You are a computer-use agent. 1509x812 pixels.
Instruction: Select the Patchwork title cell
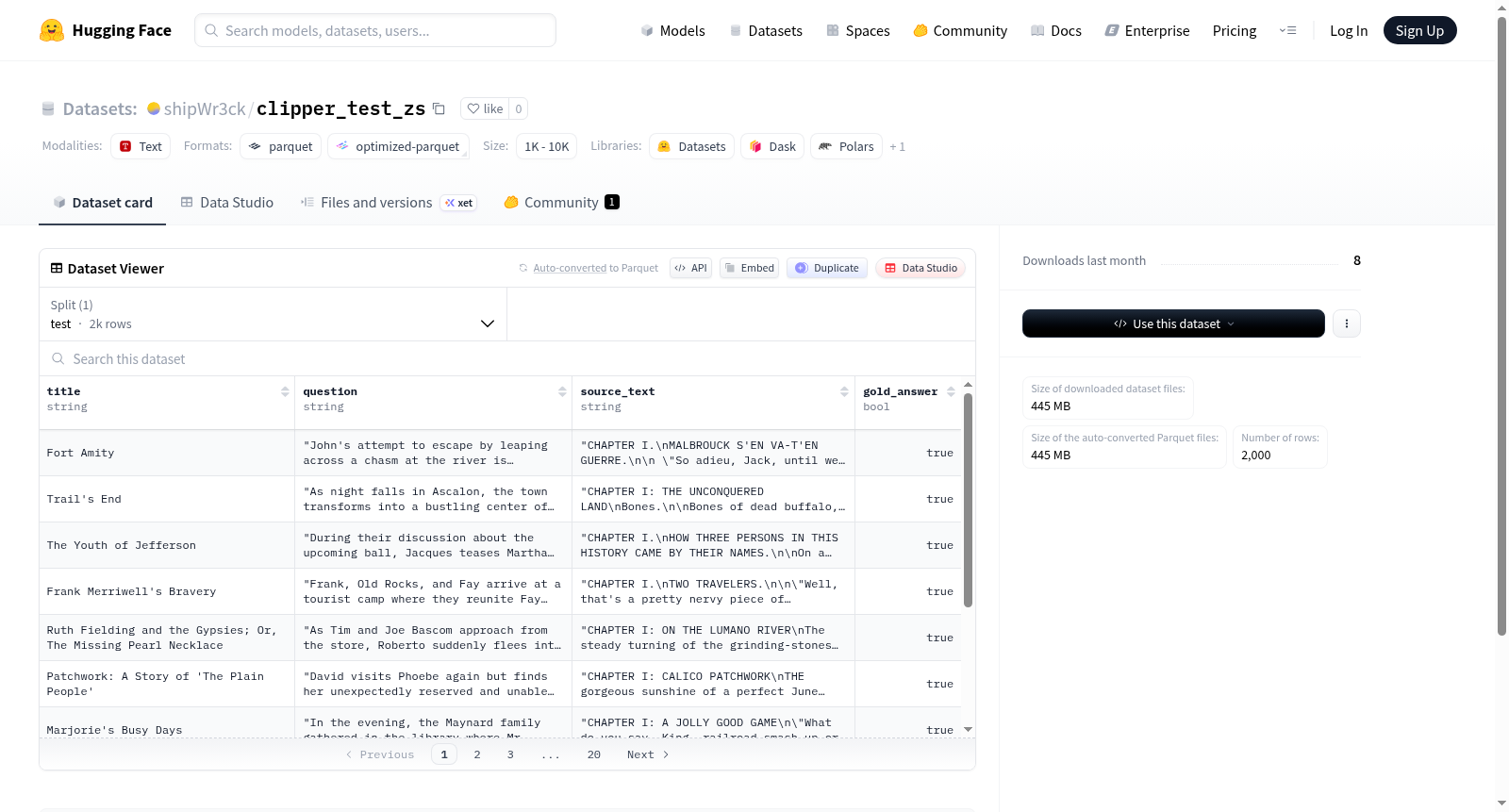pos(167,684)
